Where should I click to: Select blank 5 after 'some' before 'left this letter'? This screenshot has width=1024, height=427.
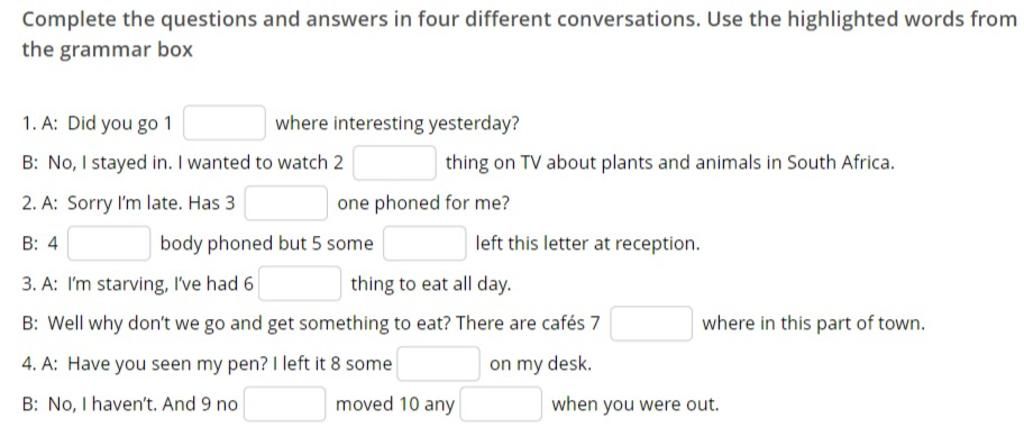tap(425, 244)
